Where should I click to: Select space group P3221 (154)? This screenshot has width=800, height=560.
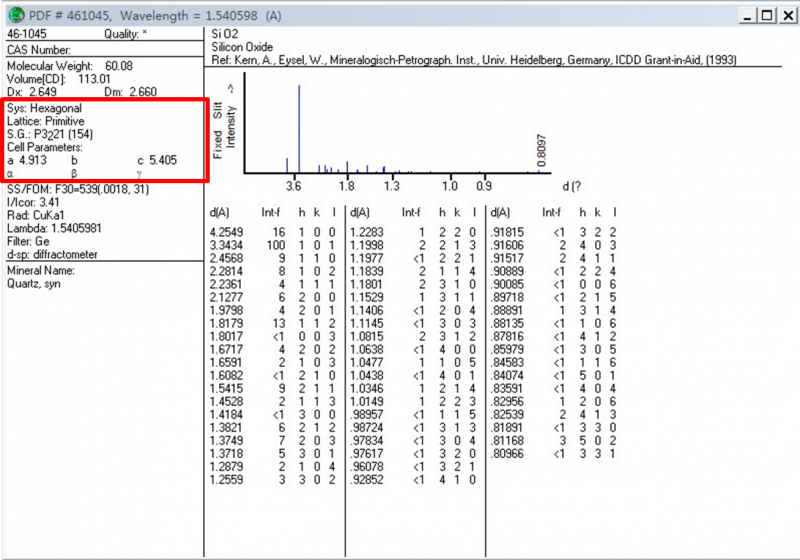tap(64, 135)
